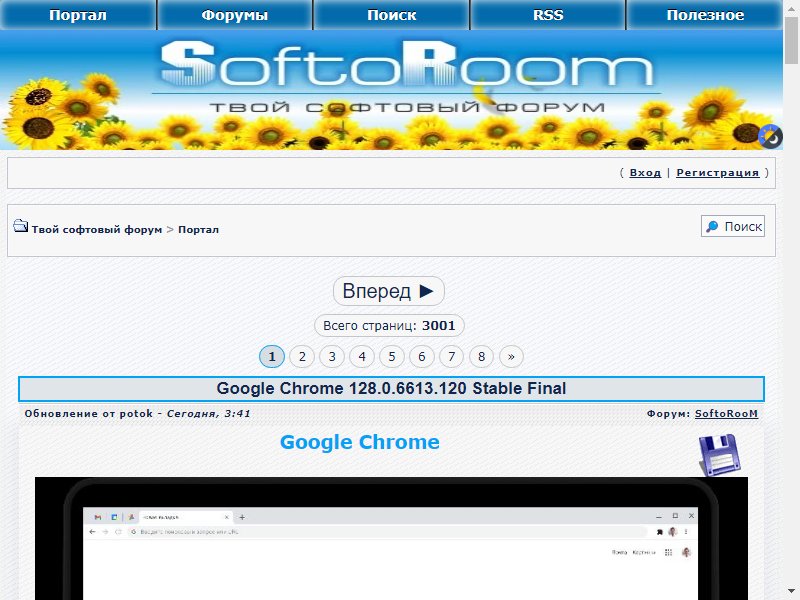Click the » last pages arrow
This screenshot has width=800, height=600.
(x=511, y=357)
